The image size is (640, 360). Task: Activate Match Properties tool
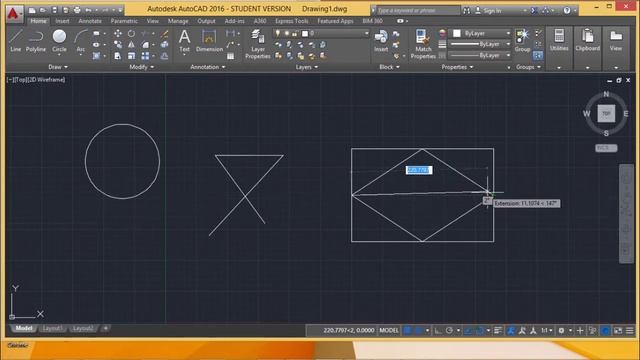[x=423, y=44]
